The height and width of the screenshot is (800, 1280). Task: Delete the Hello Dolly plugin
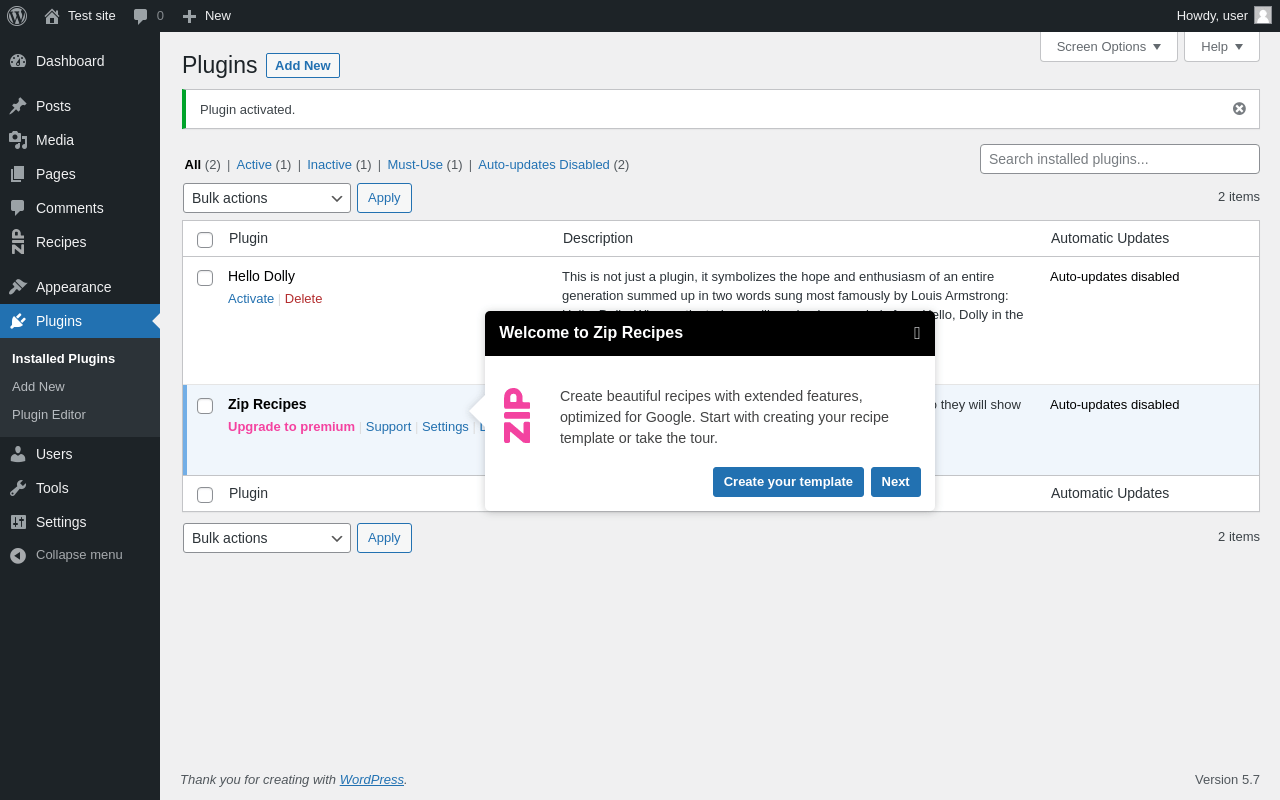click(x=304, y=299)
